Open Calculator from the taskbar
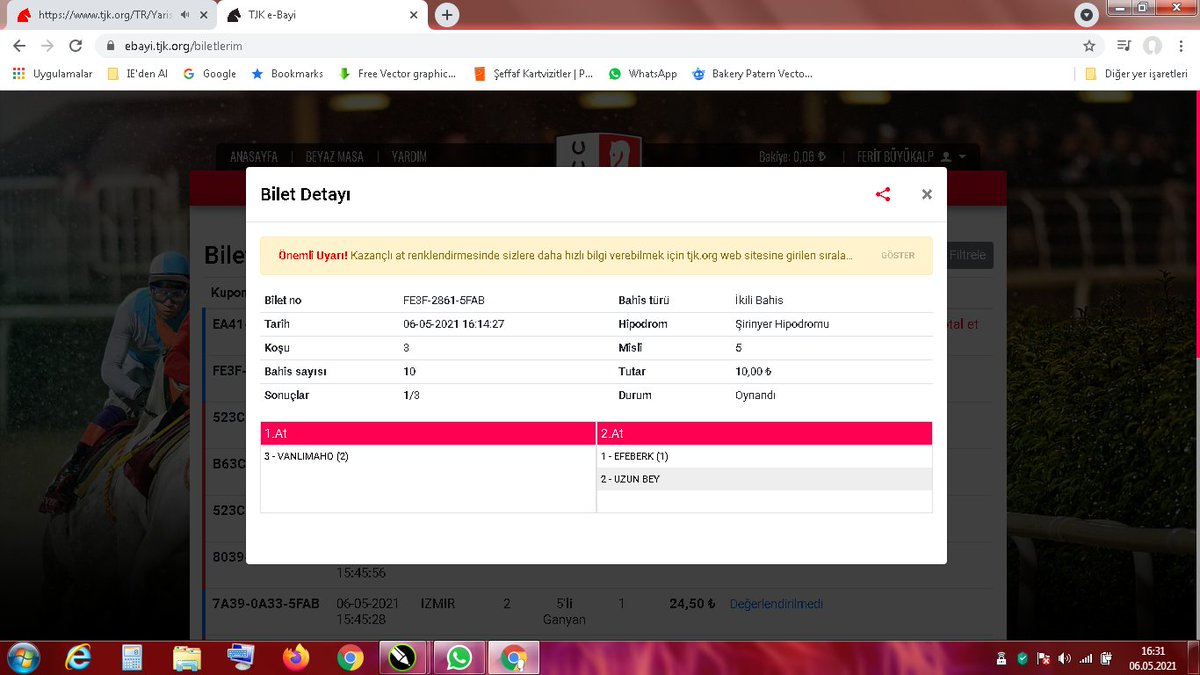1200x675 pixels. pos(131,658)
